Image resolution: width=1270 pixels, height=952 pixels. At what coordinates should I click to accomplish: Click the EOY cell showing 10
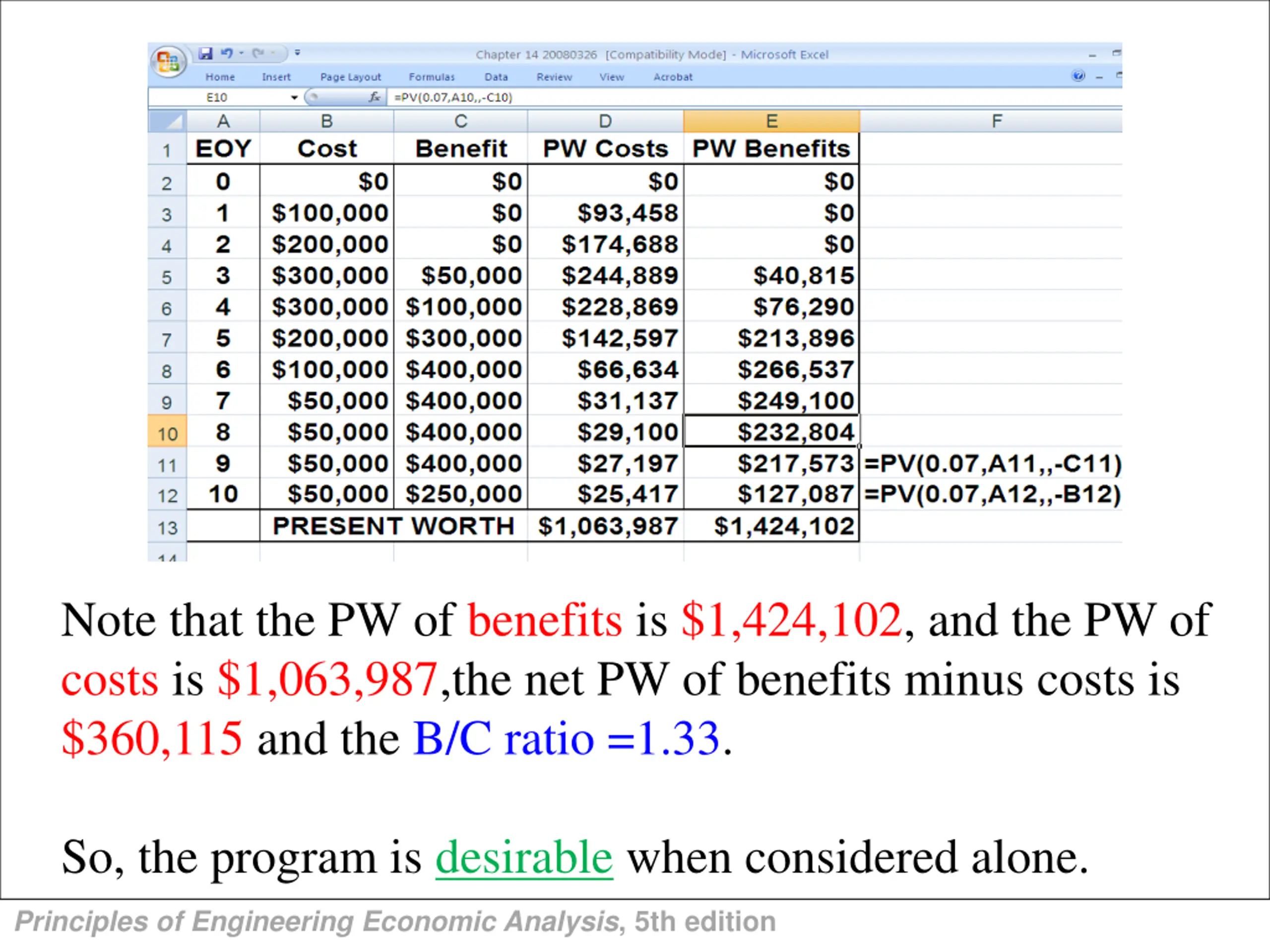pyautogui.click(x=223, y=494)
